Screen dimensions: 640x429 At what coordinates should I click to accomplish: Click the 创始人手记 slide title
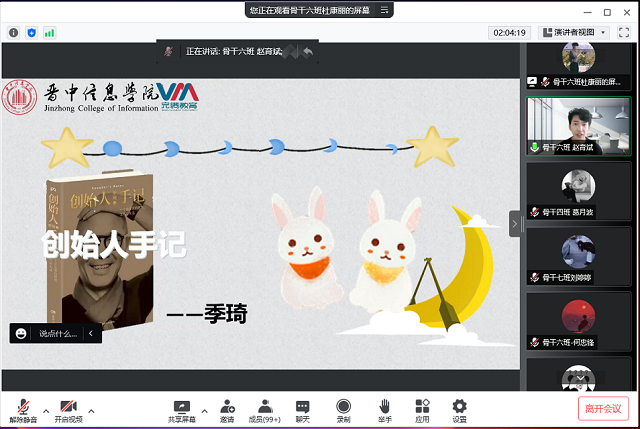[114, 245]
